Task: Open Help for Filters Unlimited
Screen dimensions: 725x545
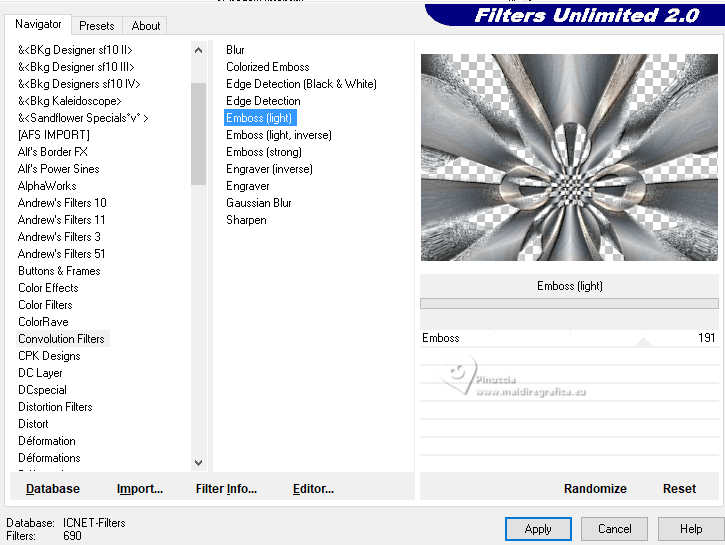Action: (691, 529)
